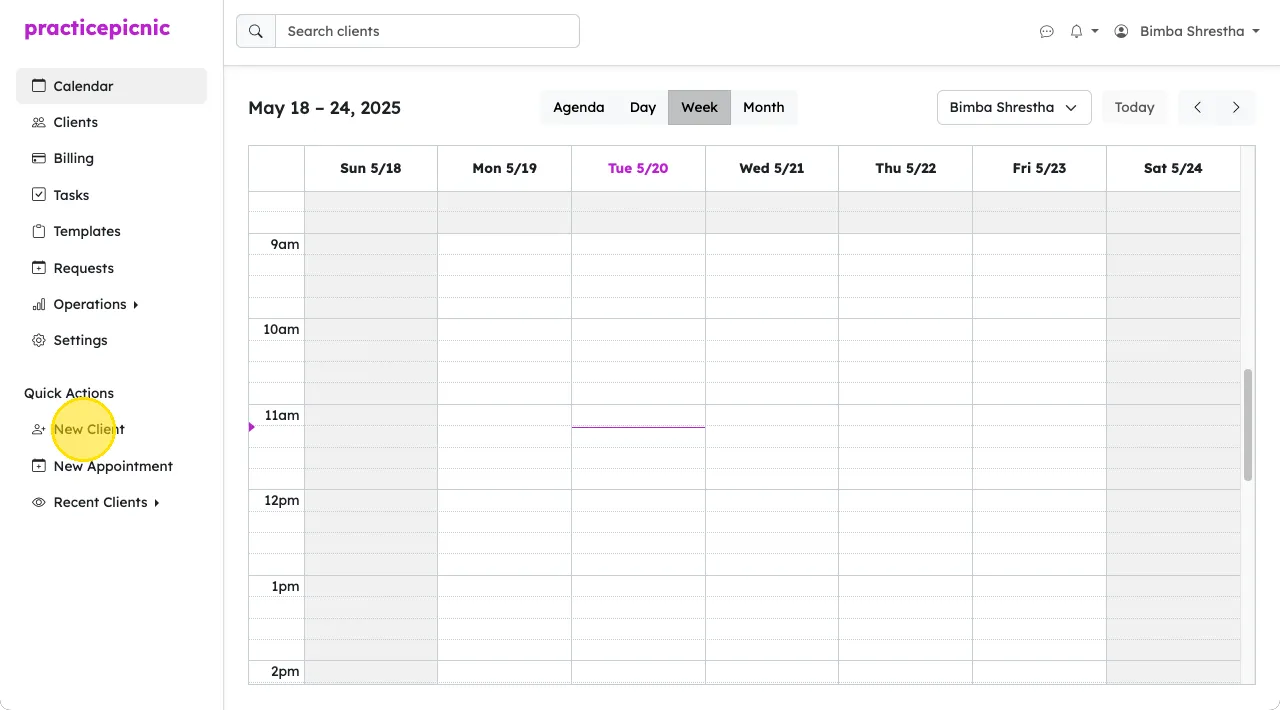
Task: Click the current time line on Tuesday
Action: 638,427
